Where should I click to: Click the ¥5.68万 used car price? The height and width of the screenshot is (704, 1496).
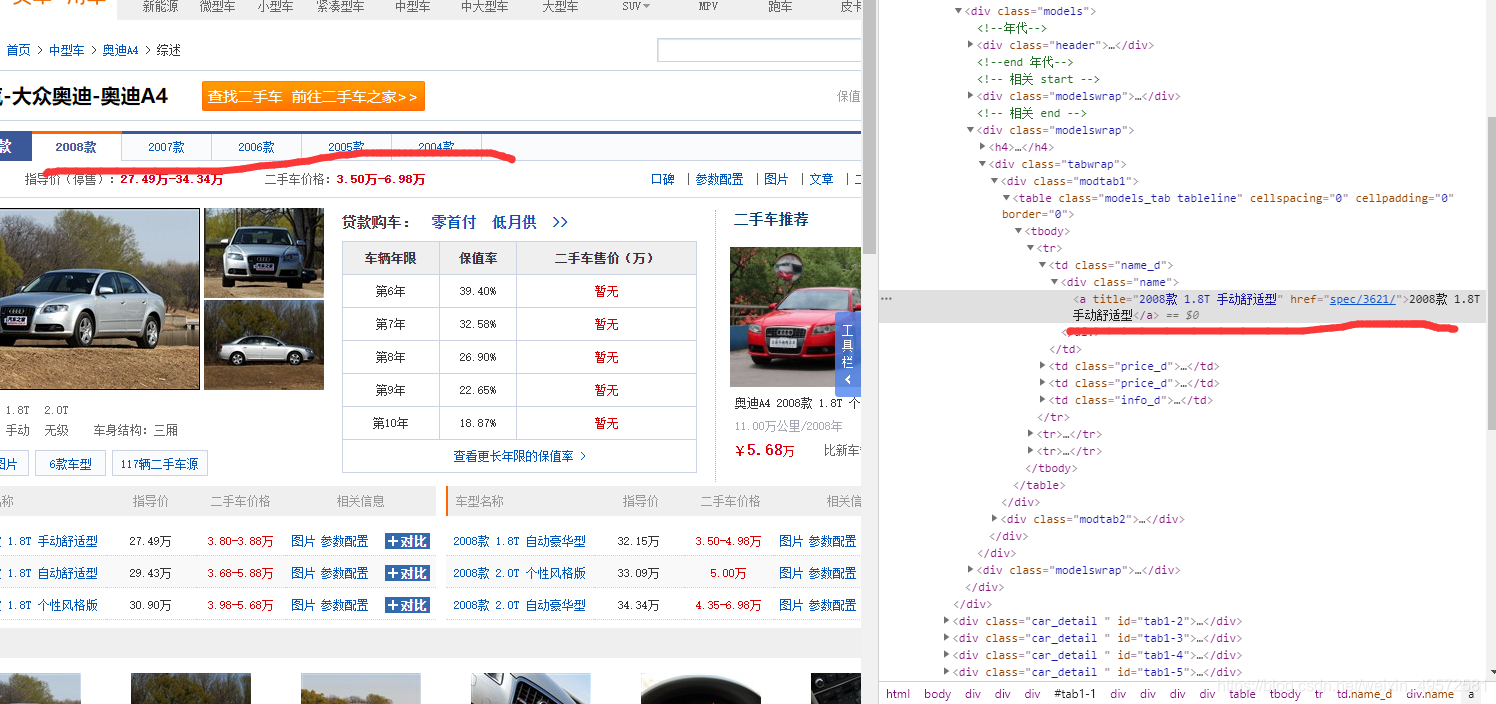coord(765,450)
